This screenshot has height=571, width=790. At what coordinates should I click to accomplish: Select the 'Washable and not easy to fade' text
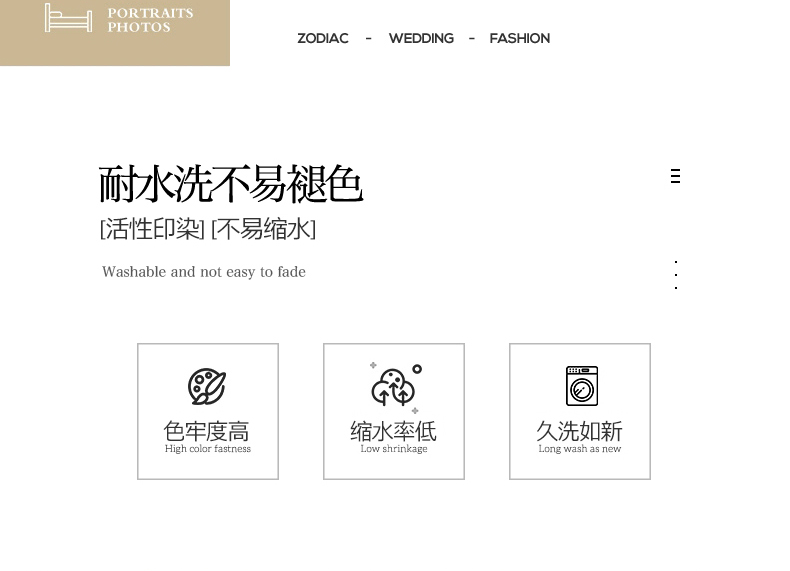[x=204, y=272]
